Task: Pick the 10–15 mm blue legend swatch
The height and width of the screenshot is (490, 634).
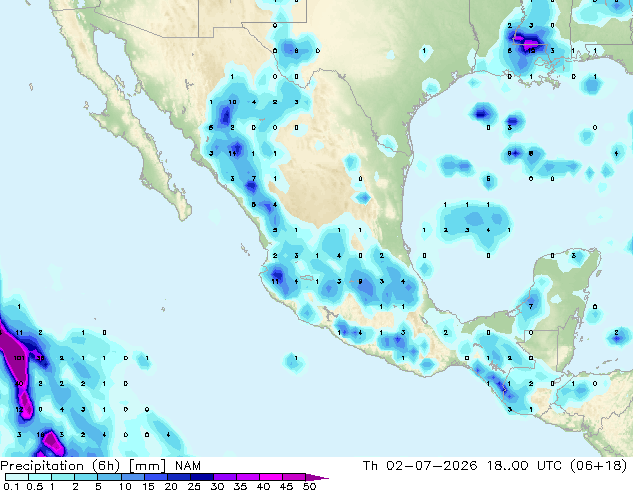Action: click(132, 477)
